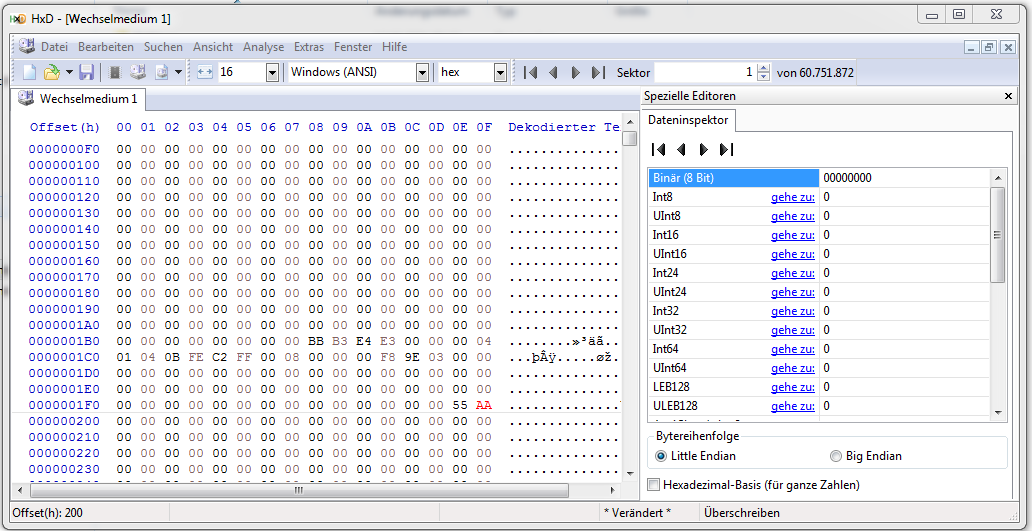Restore the inner document window (MDI restore)

click(x=989, y=47)
